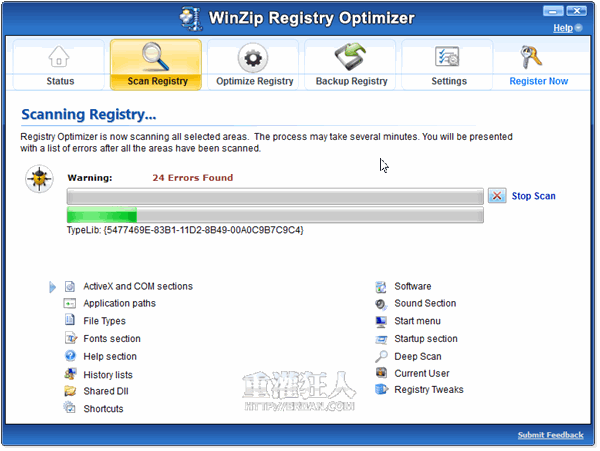Open the Optimize Registry gear icon

click(254, 57)
